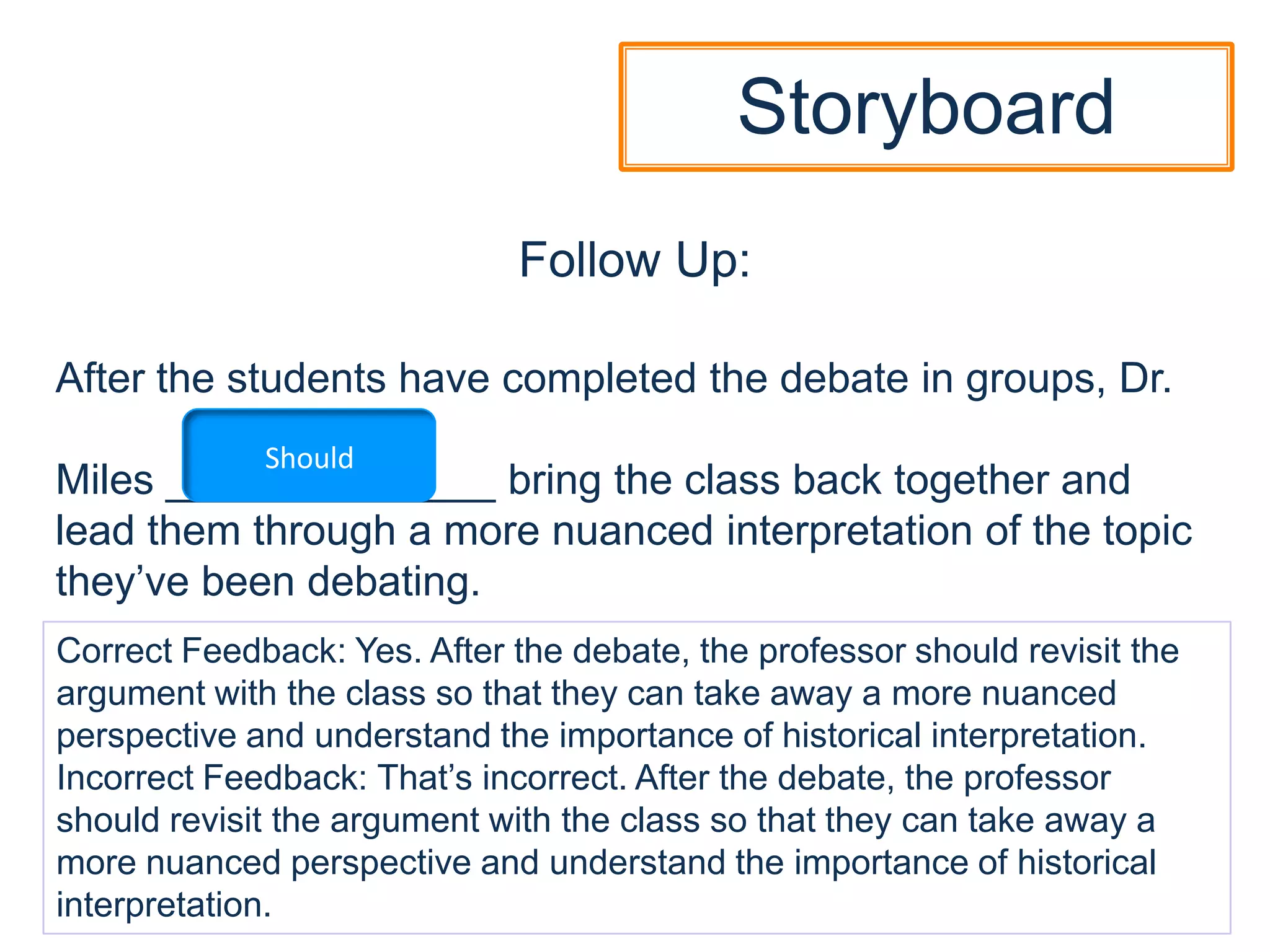Click the word "Yes." in correct feedback

388,651
